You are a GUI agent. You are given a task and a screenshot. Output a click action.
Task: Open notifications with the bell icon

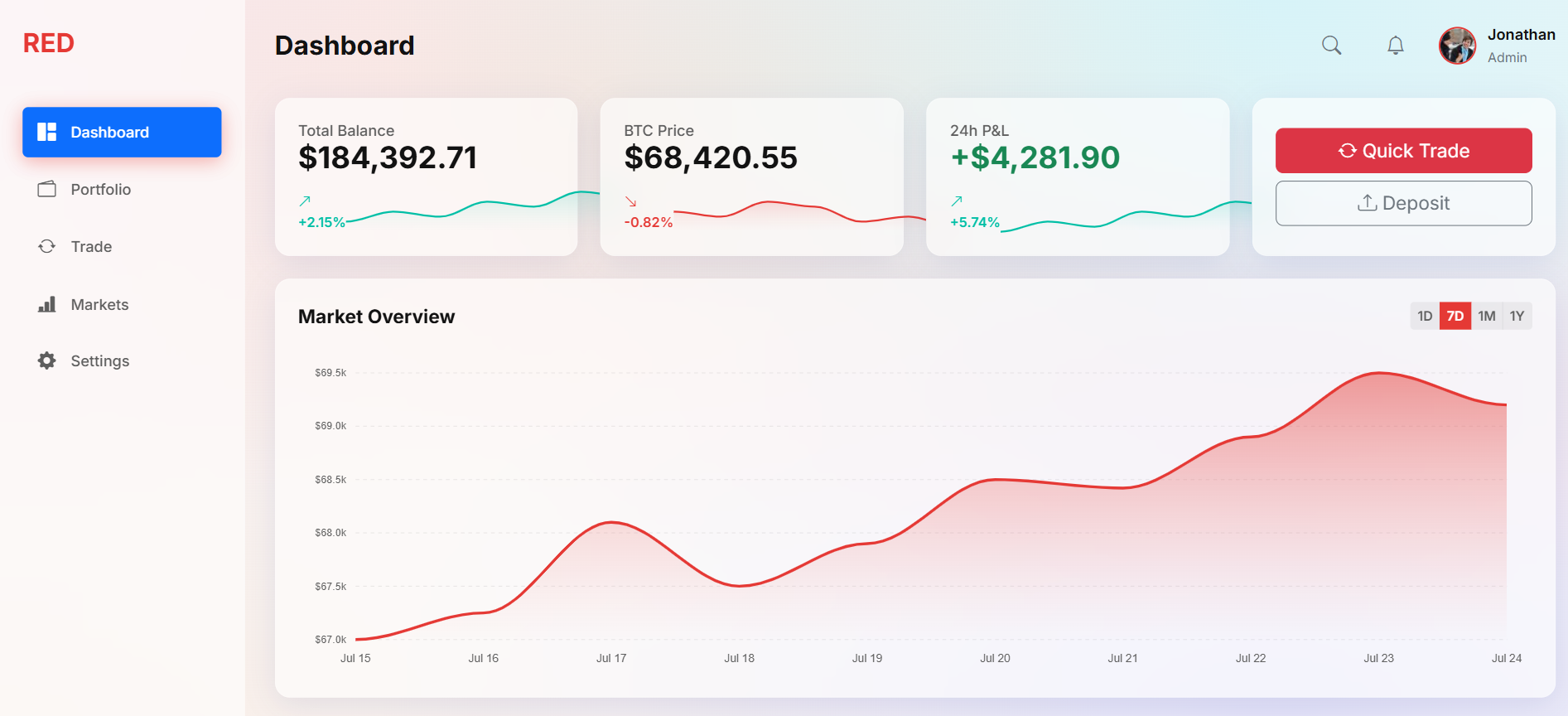[1396, 46]
